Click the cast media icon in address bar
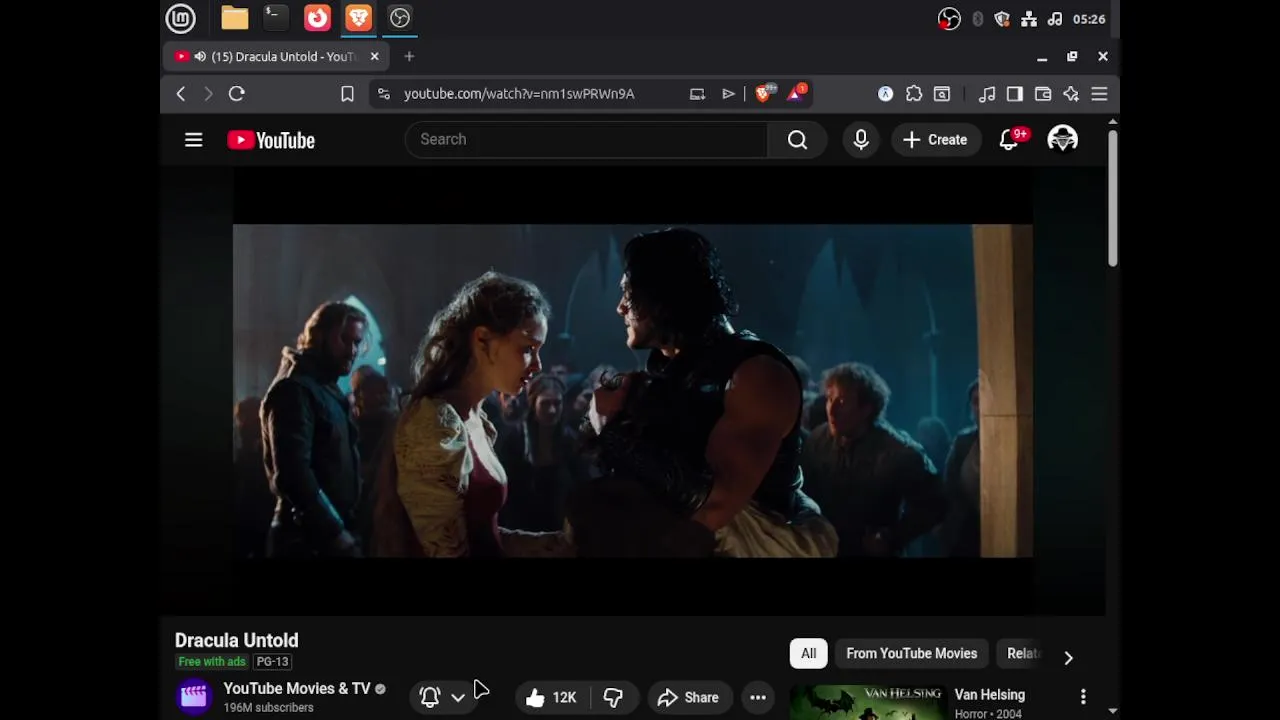The height and width of the screenshot is (720, 1280). [697, 94]
